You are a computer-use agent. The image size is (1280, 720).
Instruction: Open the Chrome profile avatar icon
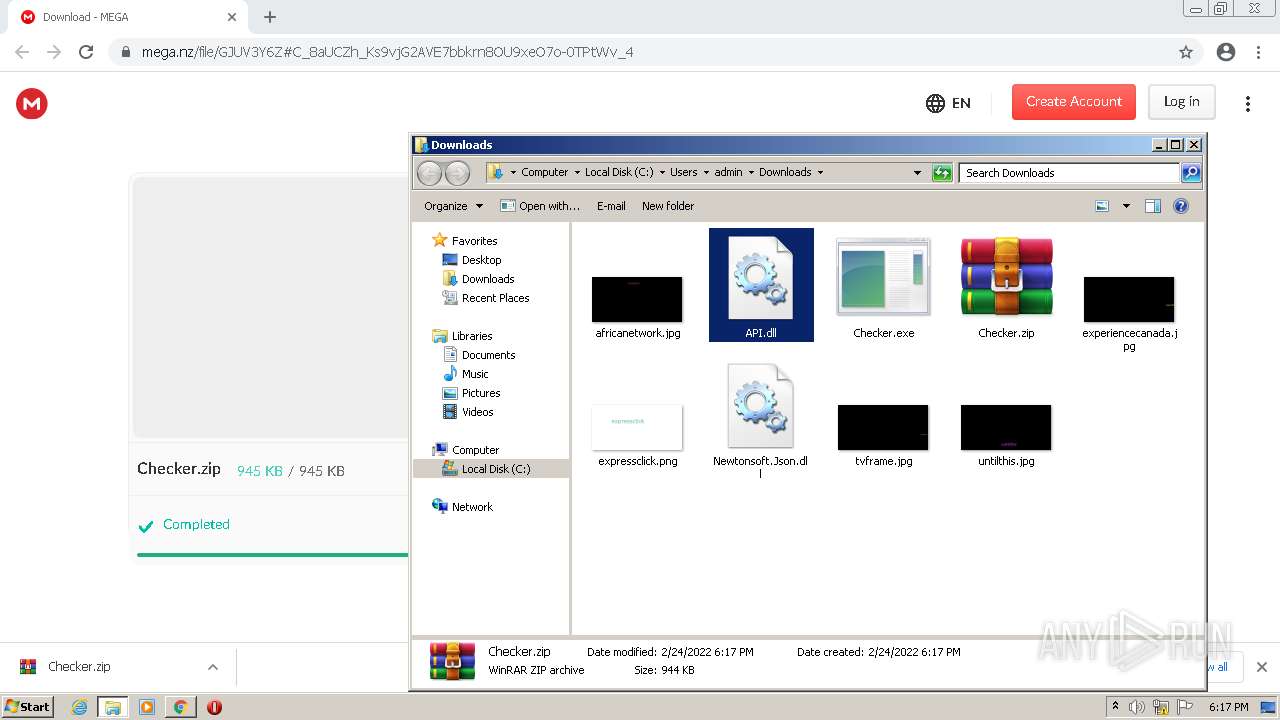1226,52
